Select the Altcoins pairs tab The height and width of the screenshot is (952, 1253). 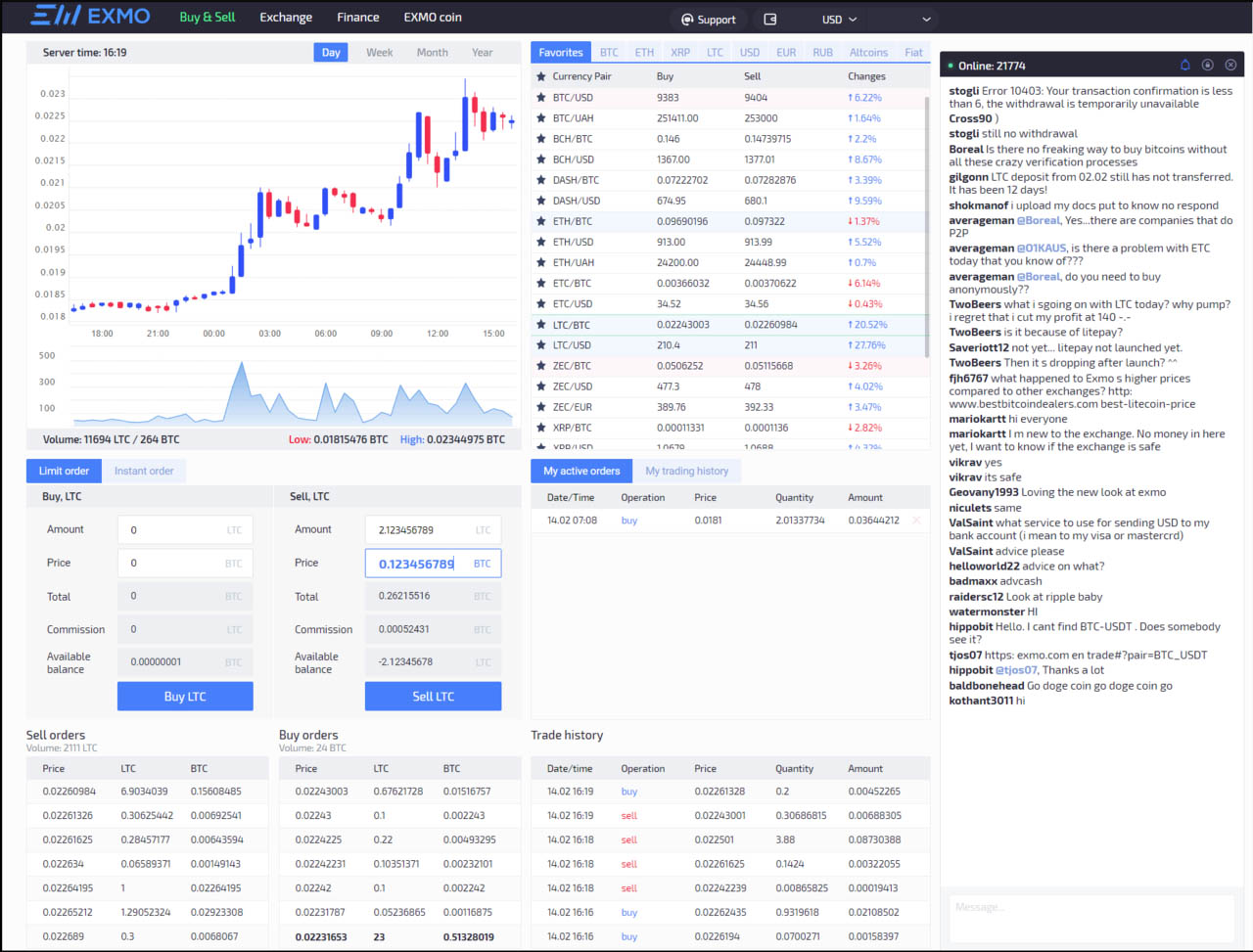pyautogui.click(x=868, y=53)
